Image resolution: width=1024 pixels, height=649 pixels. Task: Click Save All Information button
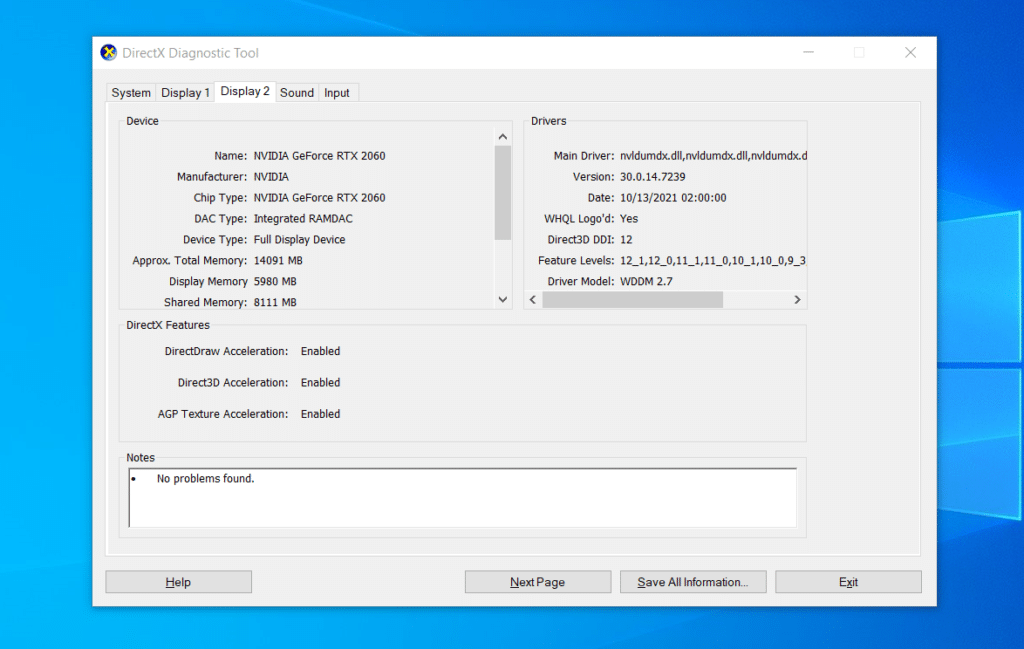[692, 582]
